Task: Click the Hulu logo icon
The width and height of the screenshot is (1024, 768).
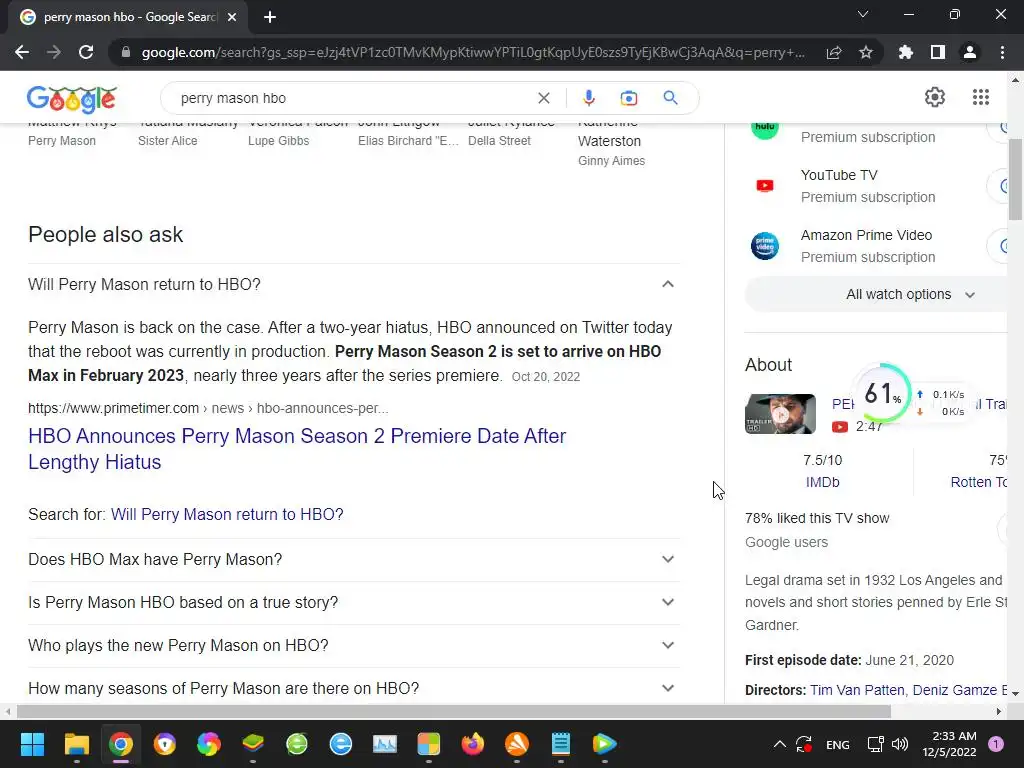Action: coord(765,129)
